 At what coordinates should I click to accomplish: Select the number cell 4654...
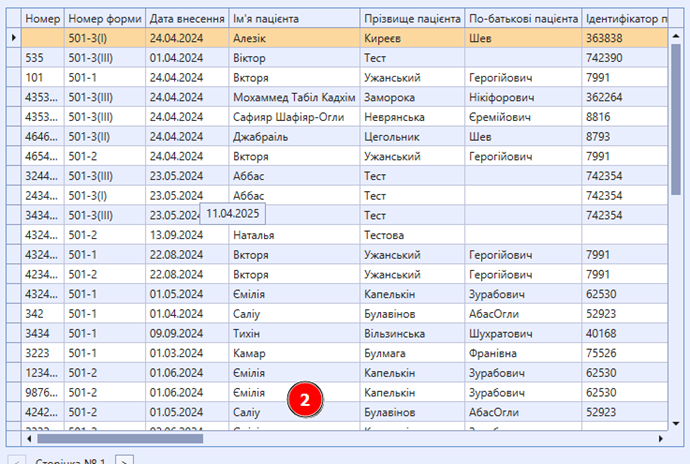coord(43,156)
